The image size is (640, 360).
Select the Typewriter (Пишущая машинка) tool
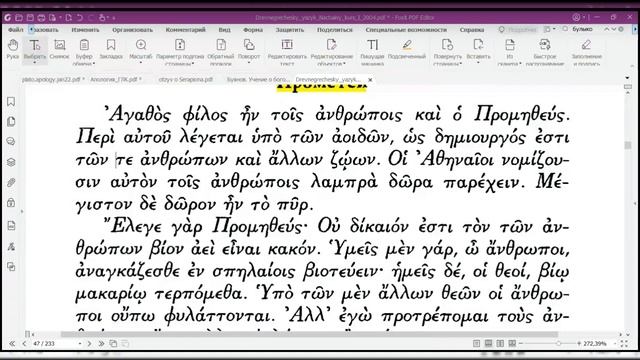(x=372, y=51)
